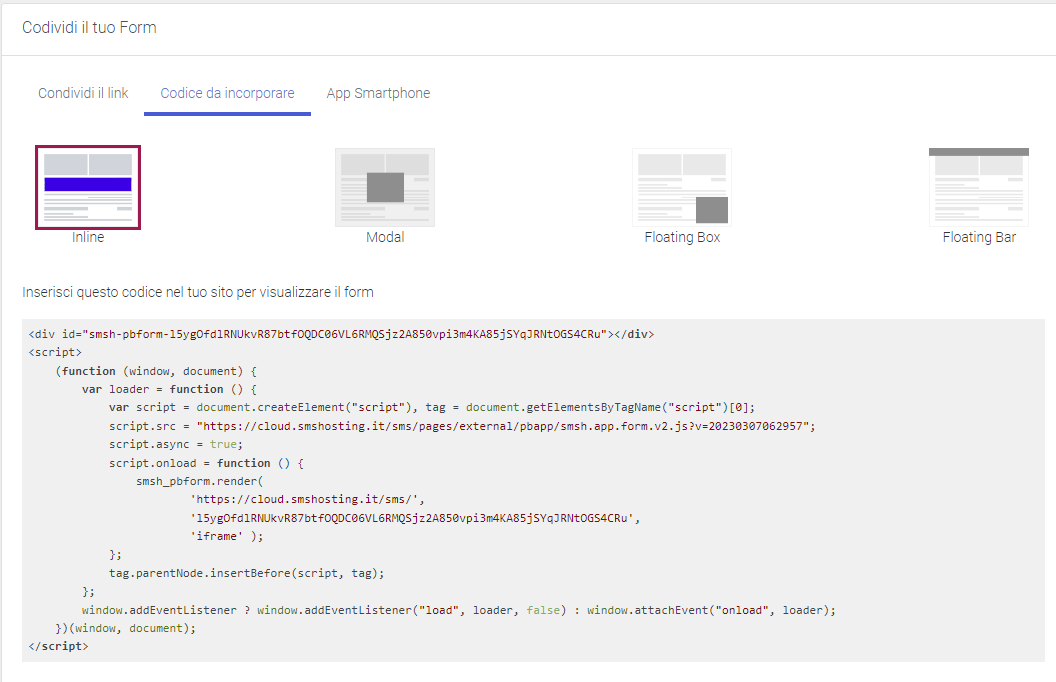Click the script.src URL line in the code
The image size is (1056, 682).
click(462, 425)
